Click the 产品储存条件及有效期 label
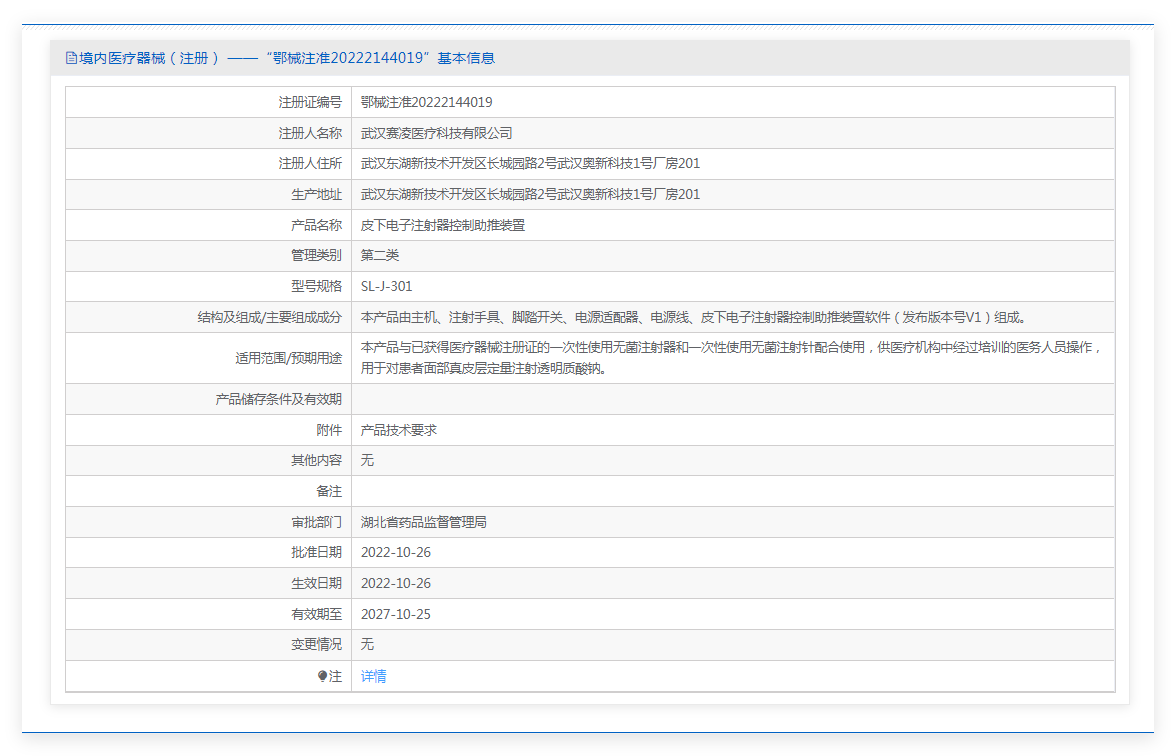 pos(278,400)
